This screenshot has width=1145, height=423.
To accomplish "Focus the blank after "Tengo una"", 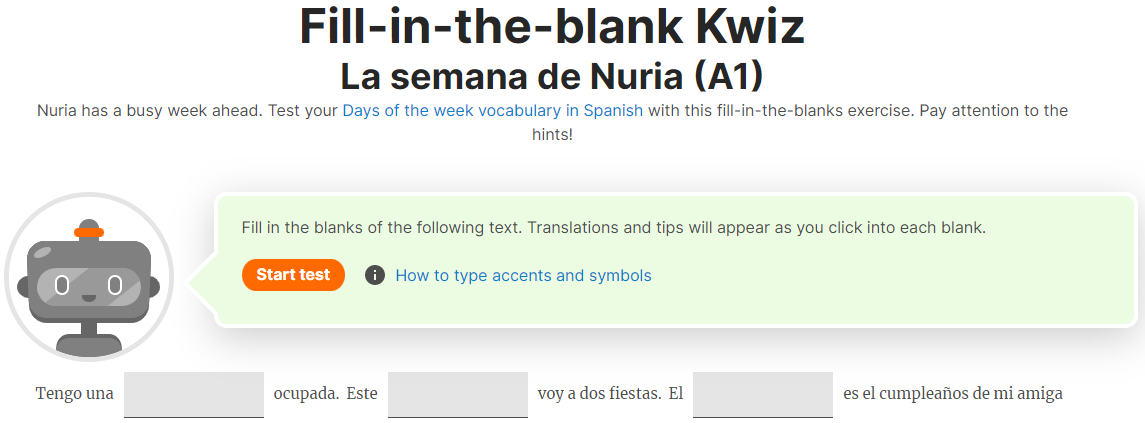I will coord(194,395).
